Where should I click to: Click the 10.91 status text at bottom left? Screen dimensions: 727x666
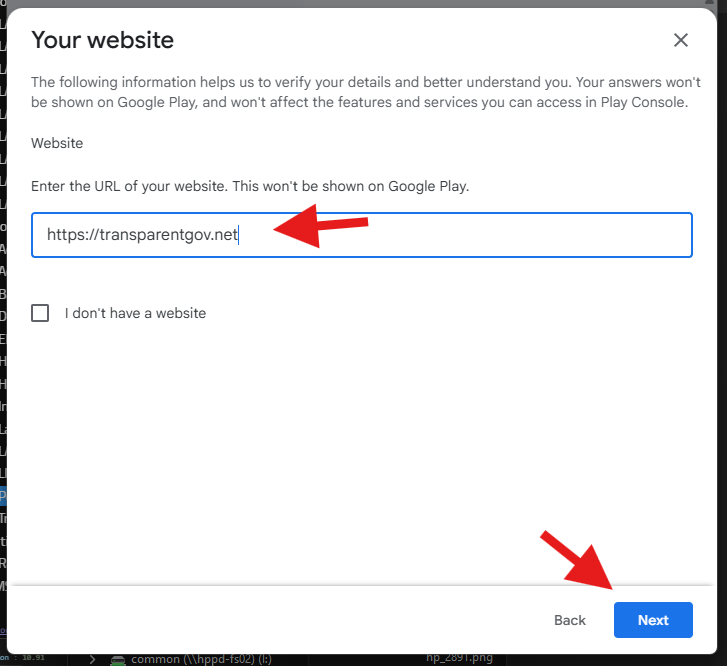[35, 657]
